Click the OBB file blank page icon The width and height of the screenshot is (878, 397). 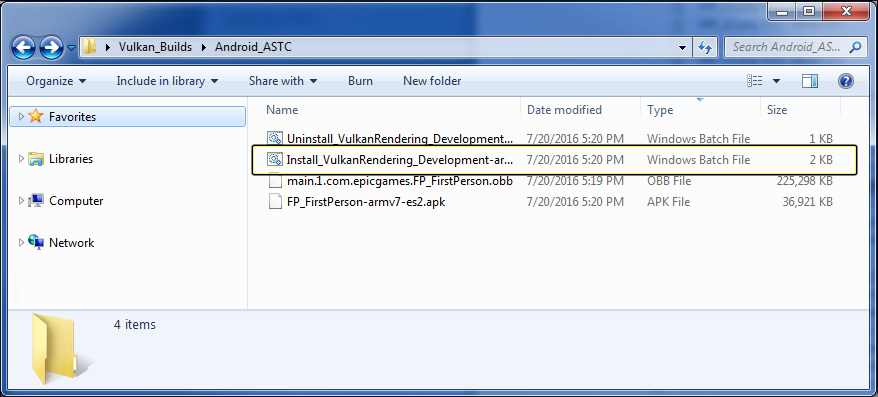tap(274, 181)
